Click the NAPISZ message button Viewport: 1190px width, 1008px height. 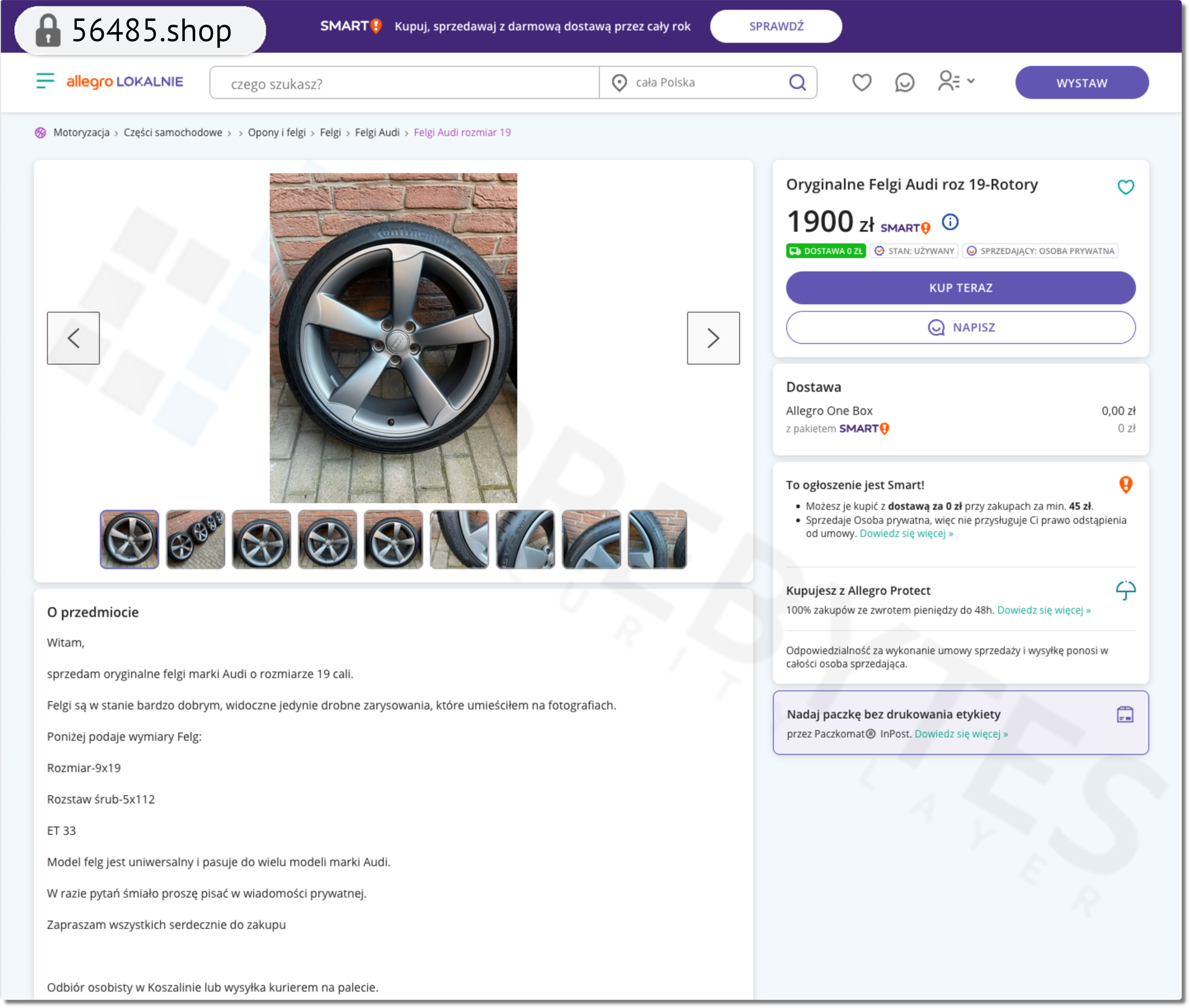pyautogui.click(x=960, y=327)
